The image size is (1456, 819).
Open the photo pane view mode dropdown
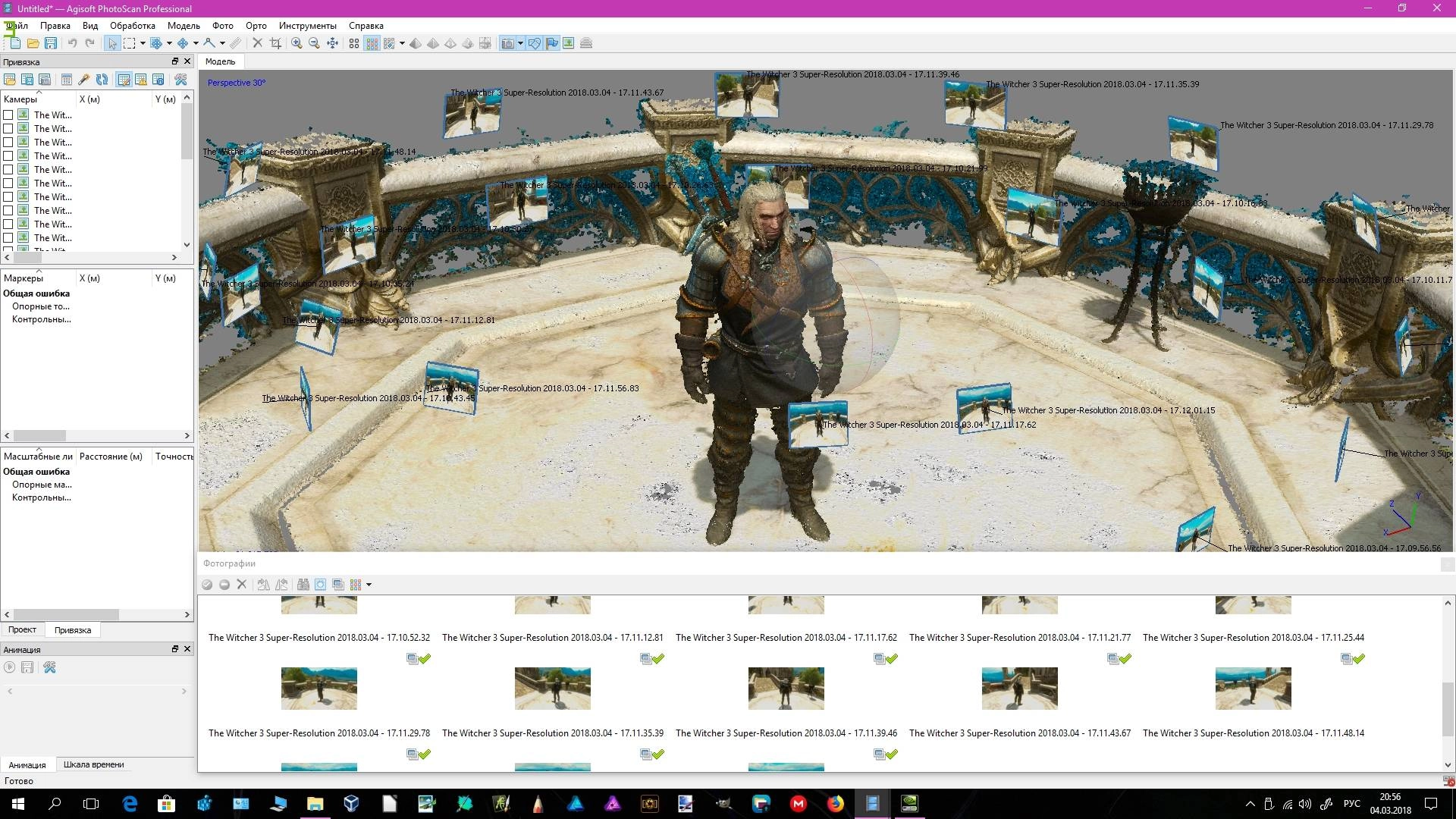pyautogui.click(x=369, y=585)
